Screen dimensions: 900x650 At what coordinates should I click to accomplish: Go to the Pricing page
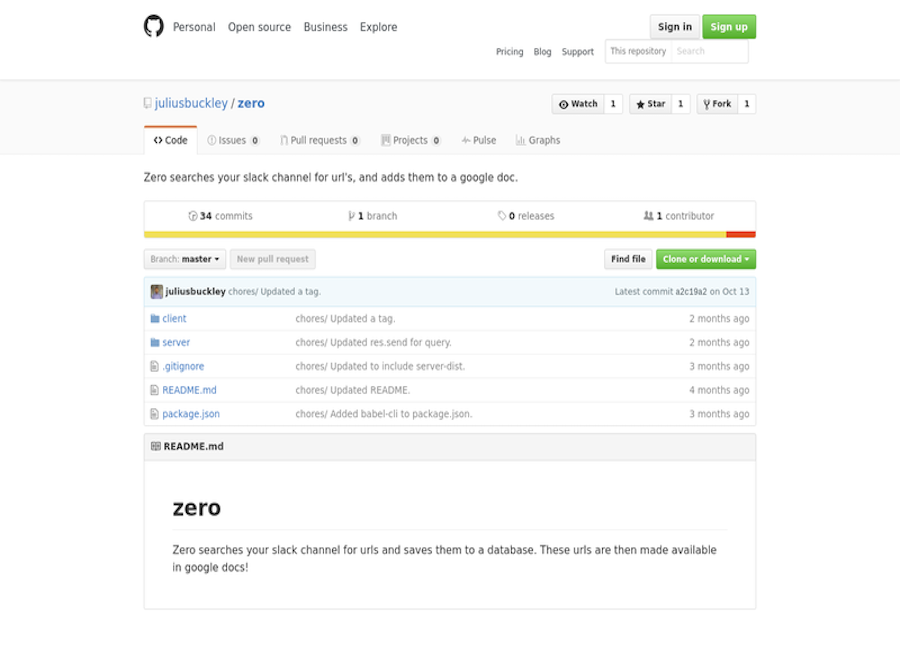pyautogui.click(x=510, y=52)
